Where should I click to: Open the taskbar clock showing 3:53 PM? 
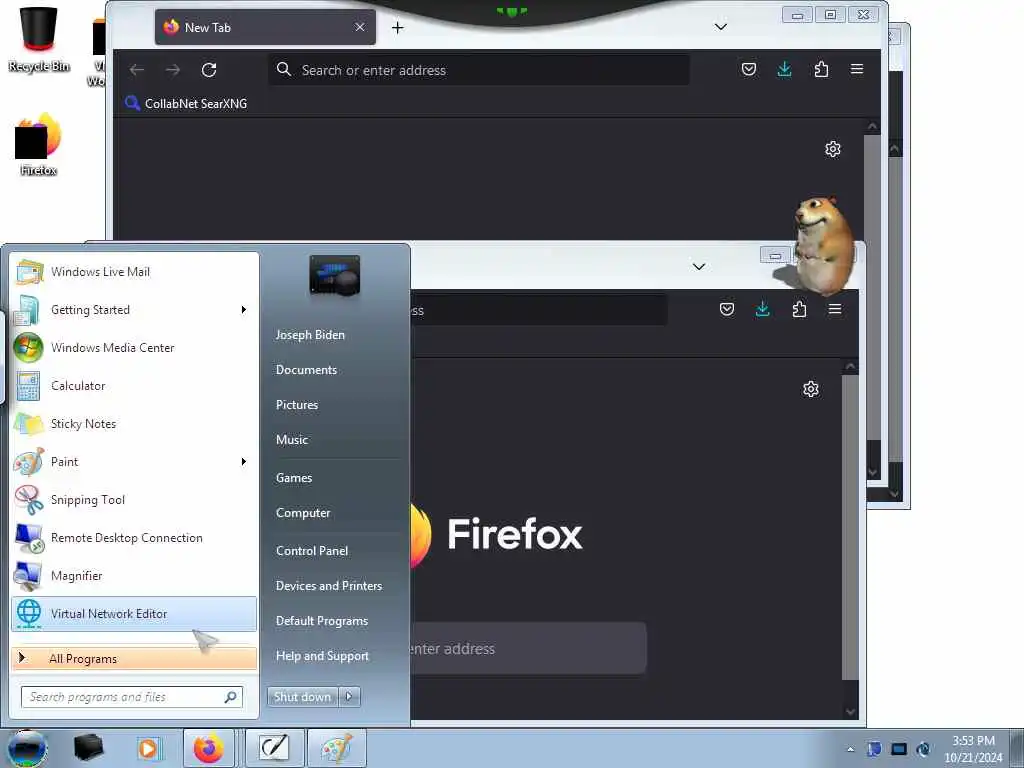[x=973, y=749]
